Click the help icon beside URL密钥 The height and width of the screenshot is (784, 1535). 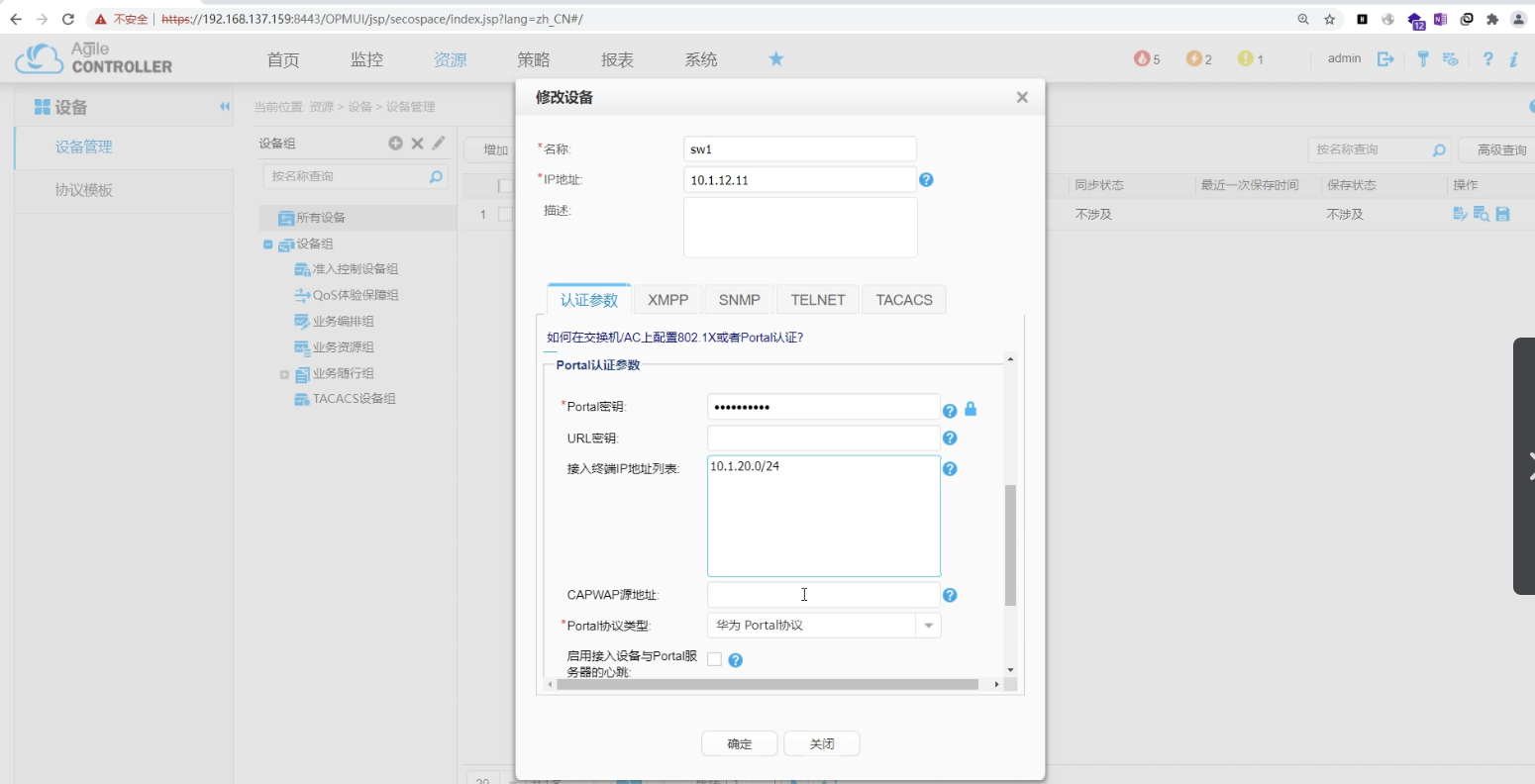click(950, 438)
